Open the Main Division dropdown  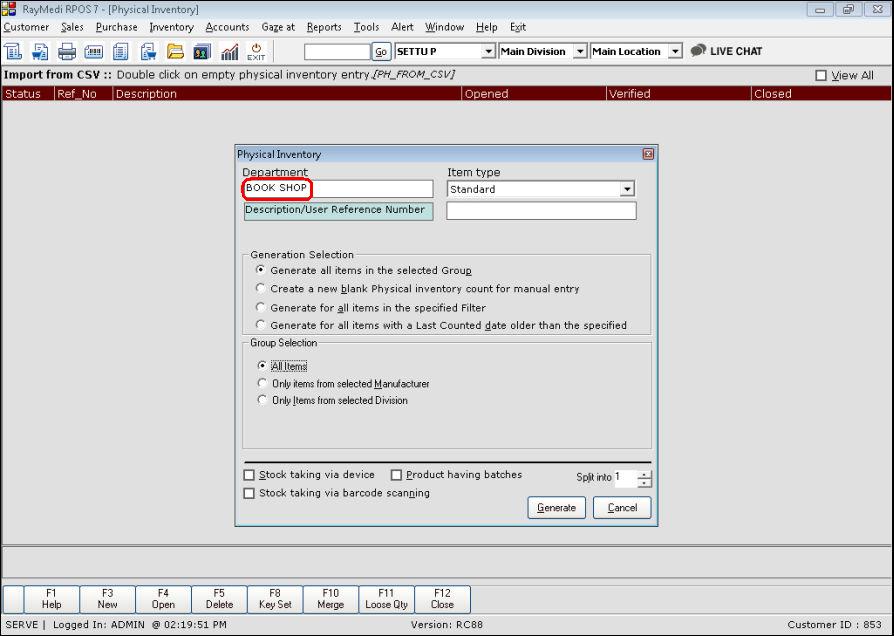click(580, 51)
